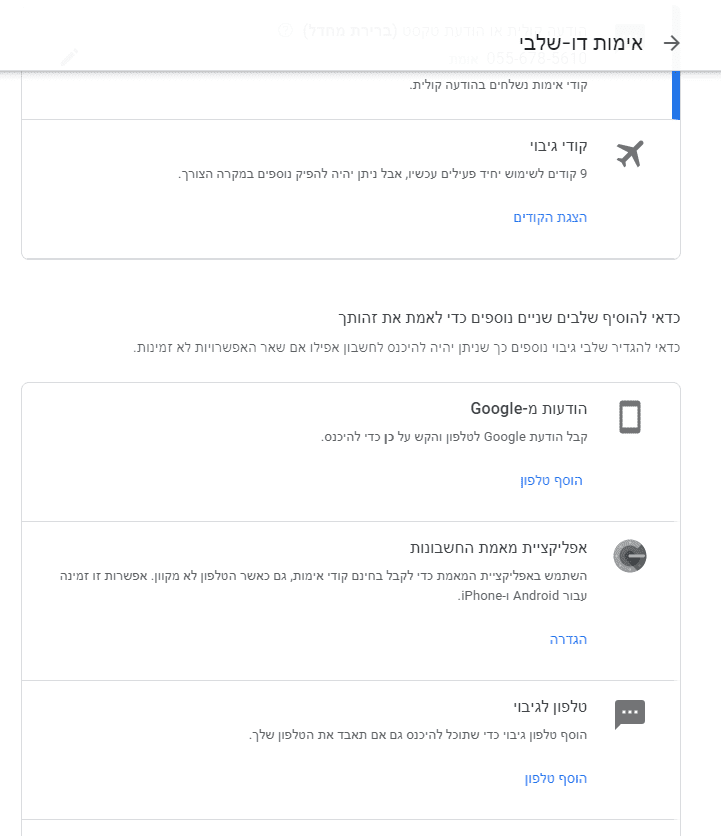Click the airplane icon for backup codes
The width and height of the screenshot is (721, 836).
(x=629, y=154)
